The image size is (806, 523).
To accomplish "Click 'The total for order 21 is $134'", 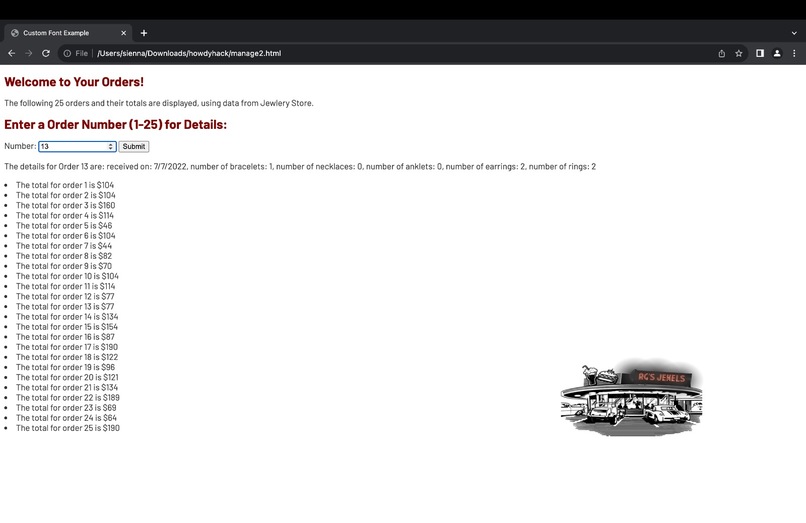I will [67, 387].
